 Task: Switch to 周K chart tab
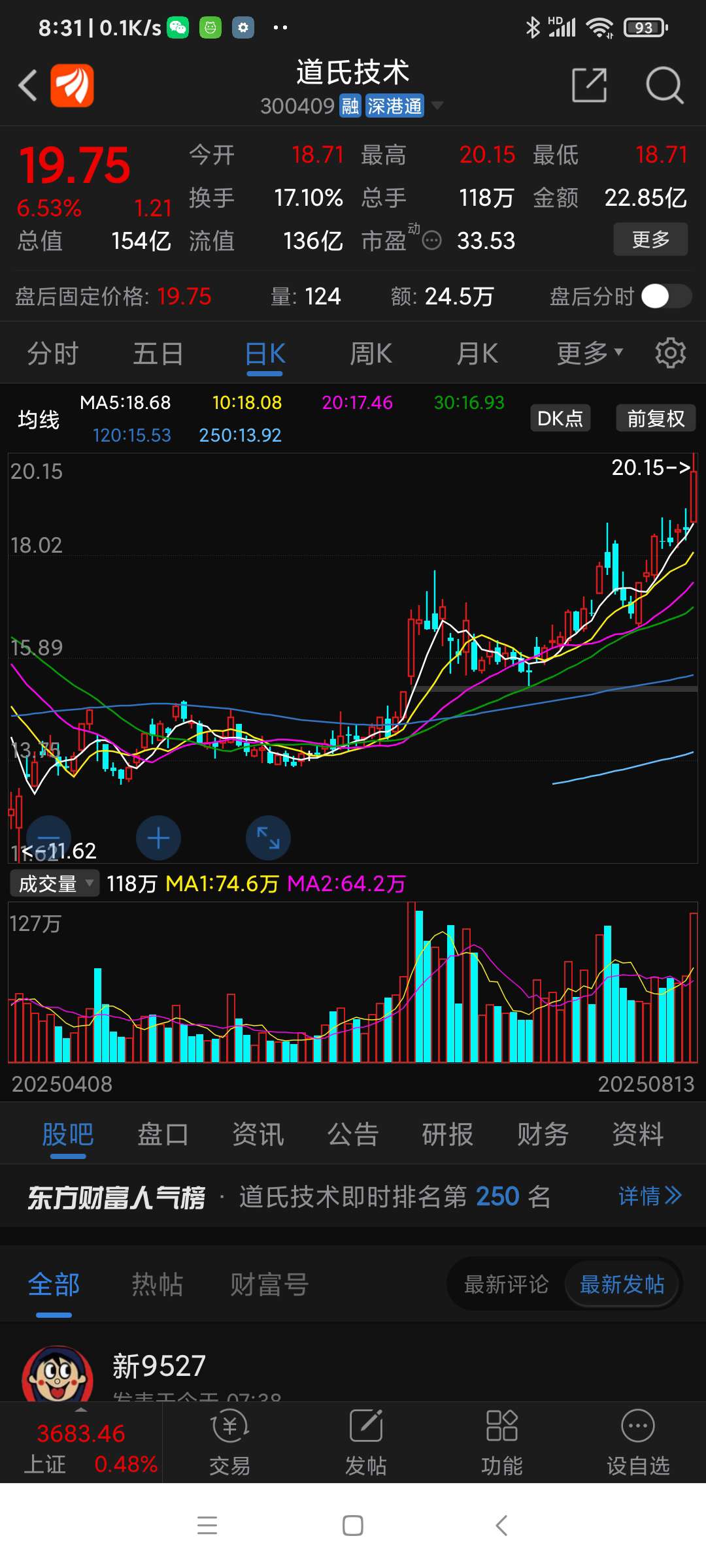(371, 353)
